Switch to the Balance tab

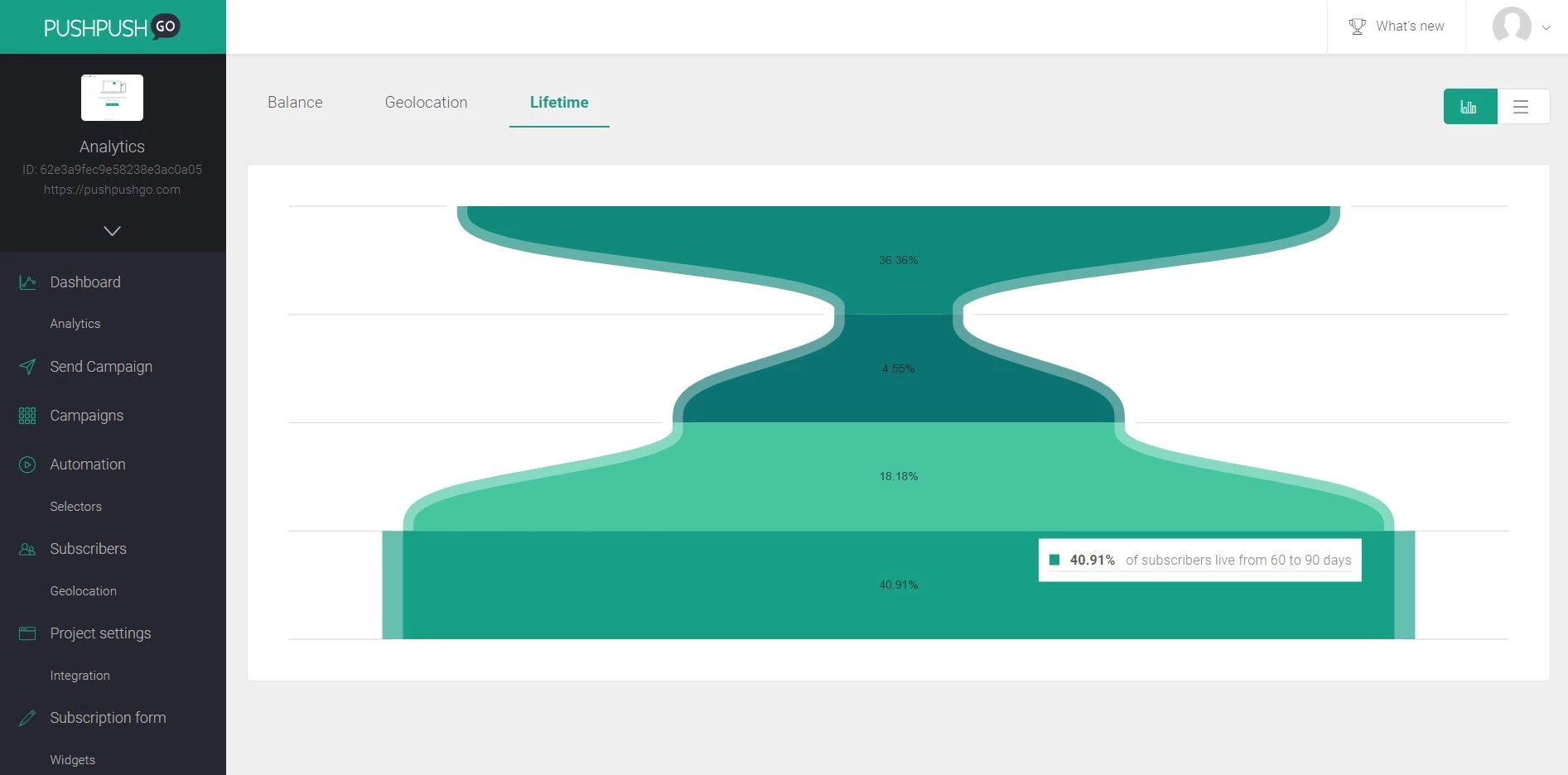pyautogui.click(x=295, y=102)
